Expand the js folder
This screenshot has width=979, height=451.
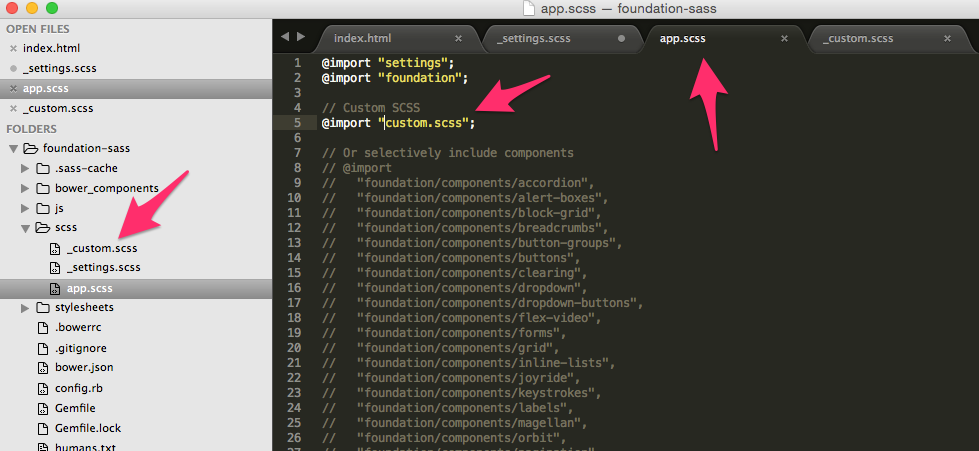point(25,209)
